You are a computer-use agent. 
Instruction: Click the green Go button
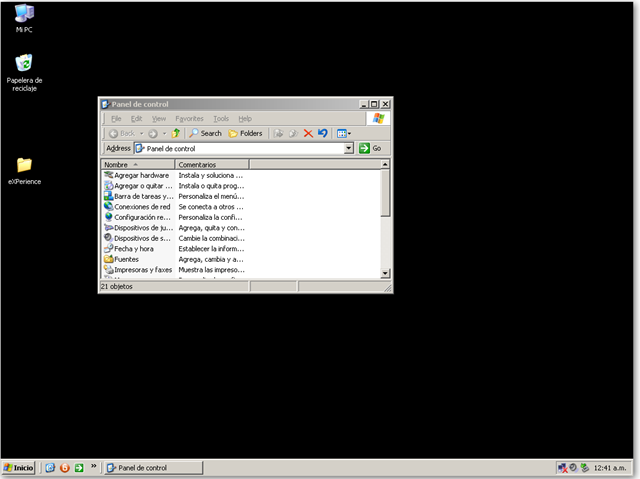click(x=370, y=149)
